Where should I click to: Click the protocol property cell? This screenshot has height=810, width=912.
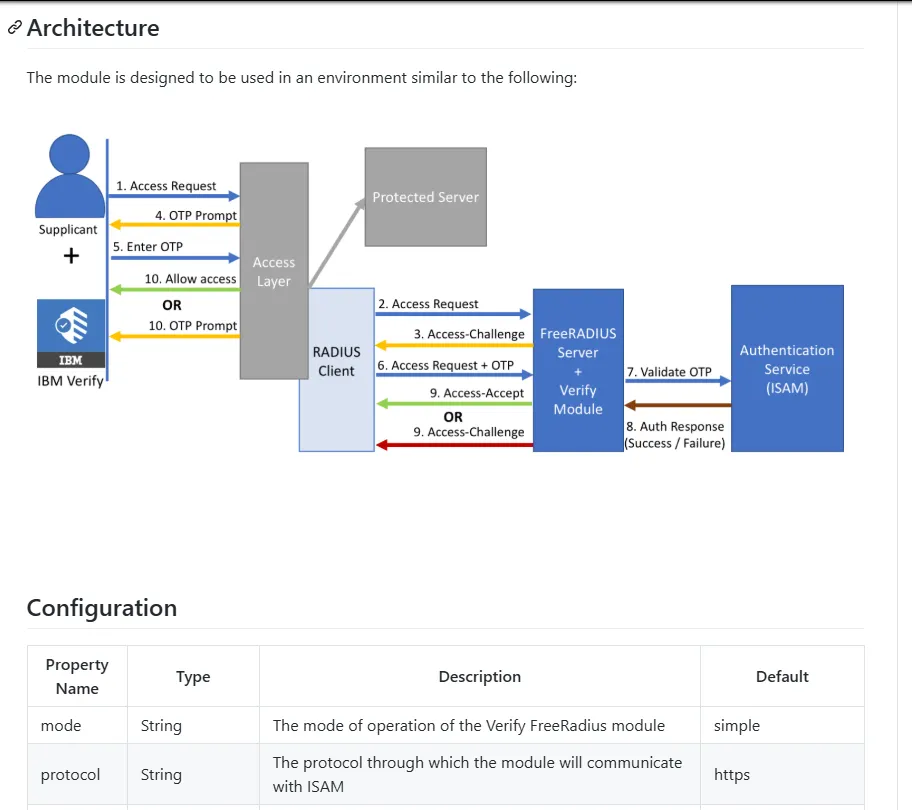tap(77, 774)
